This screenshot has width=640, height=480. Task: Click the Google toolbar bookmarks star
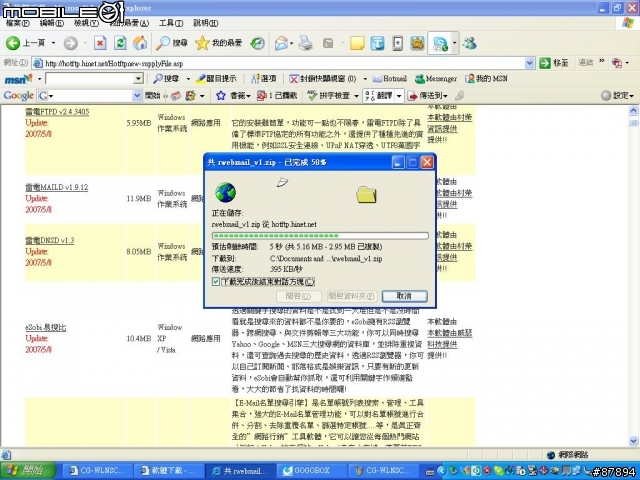[x=221, y=96]
